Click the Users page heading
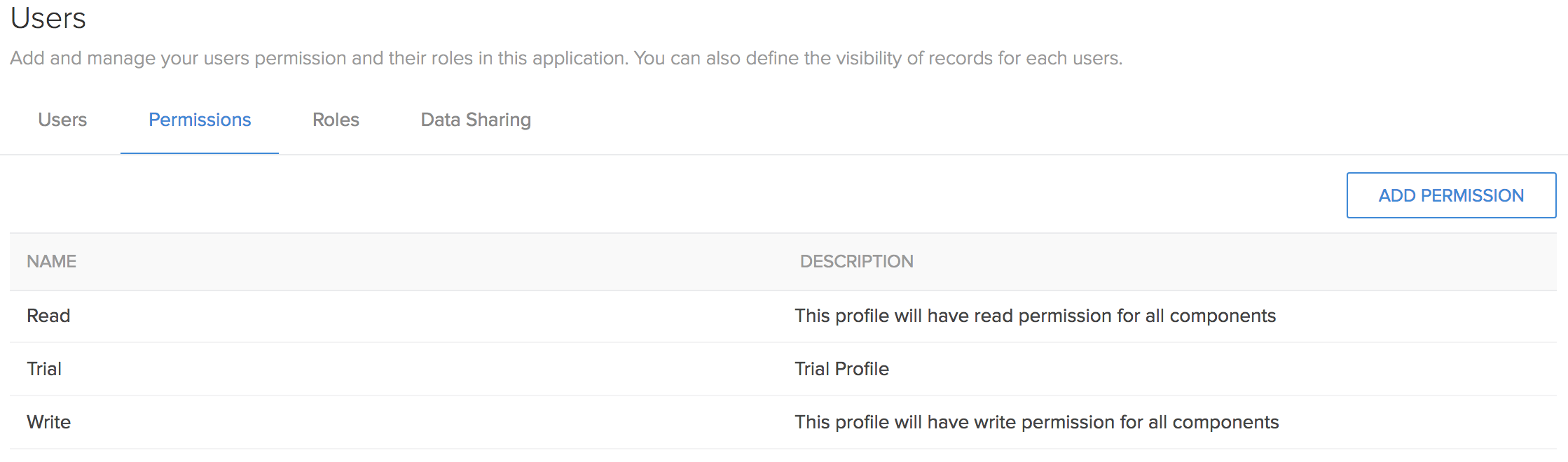1568x462 pixels. coord(48,19)
